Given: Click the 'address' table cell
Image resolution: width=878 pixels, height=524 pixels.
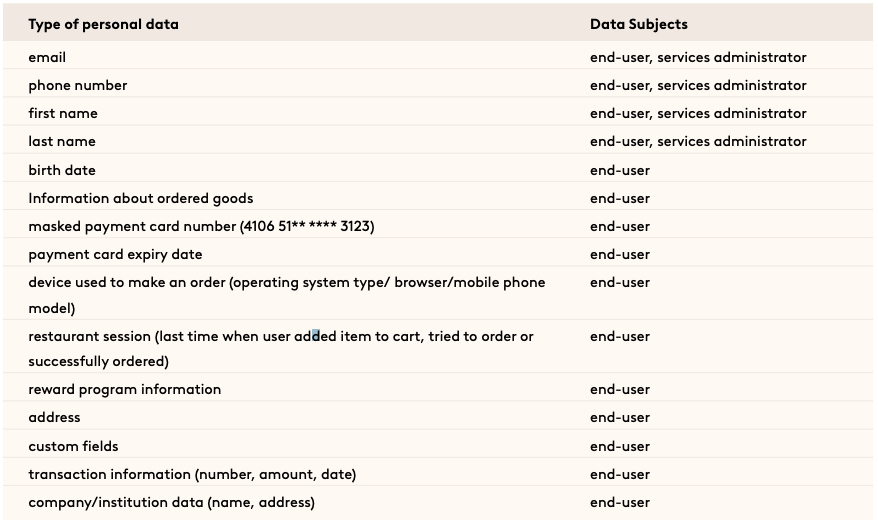Looking at the screenshot, I should (x=54, y=417).
